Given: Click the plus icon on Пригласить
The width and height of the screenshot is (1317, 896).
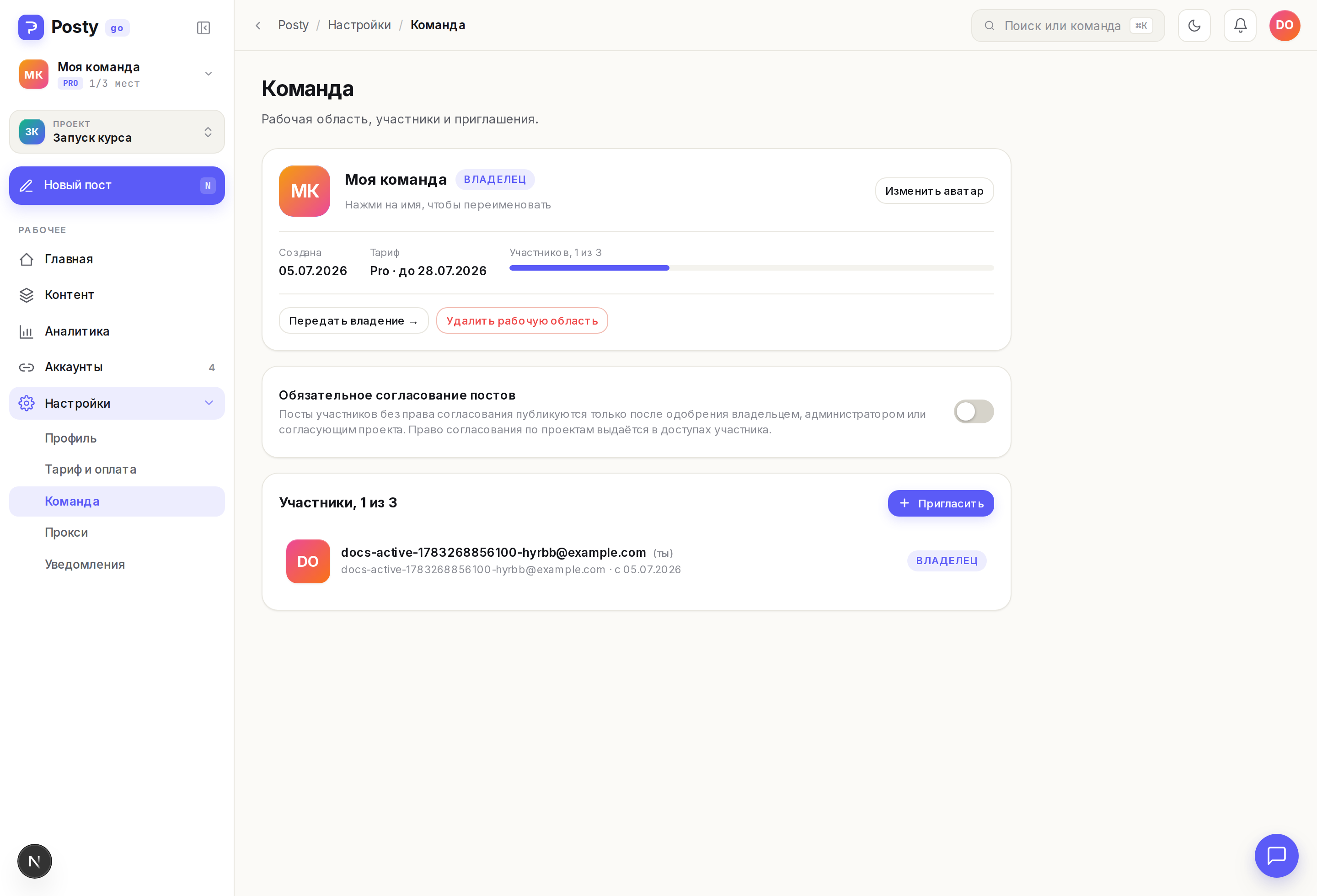Looking at the screenshot, I should point(905,503).
